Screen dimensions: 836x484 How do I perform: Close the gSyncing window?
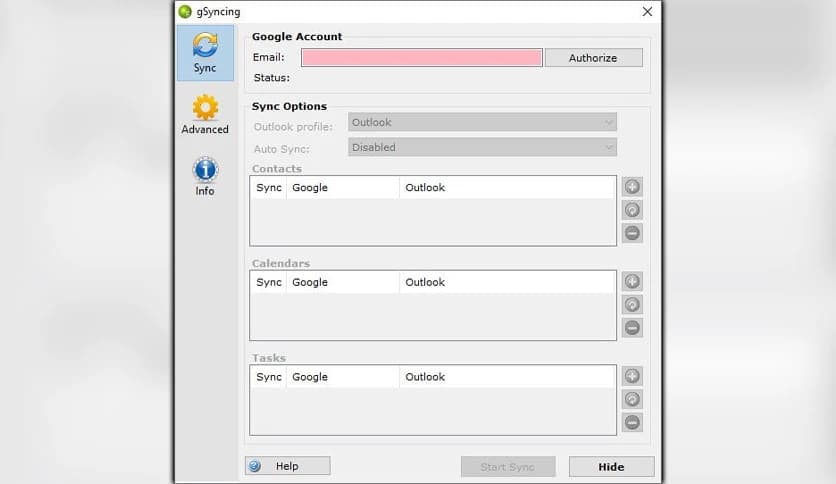pyautogui.click(x=647, y=12)
